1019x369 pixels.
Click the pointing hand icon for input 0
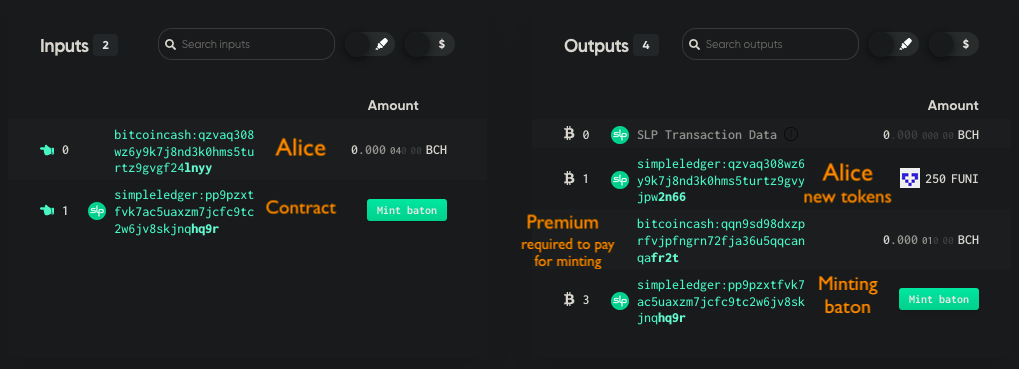47,150
